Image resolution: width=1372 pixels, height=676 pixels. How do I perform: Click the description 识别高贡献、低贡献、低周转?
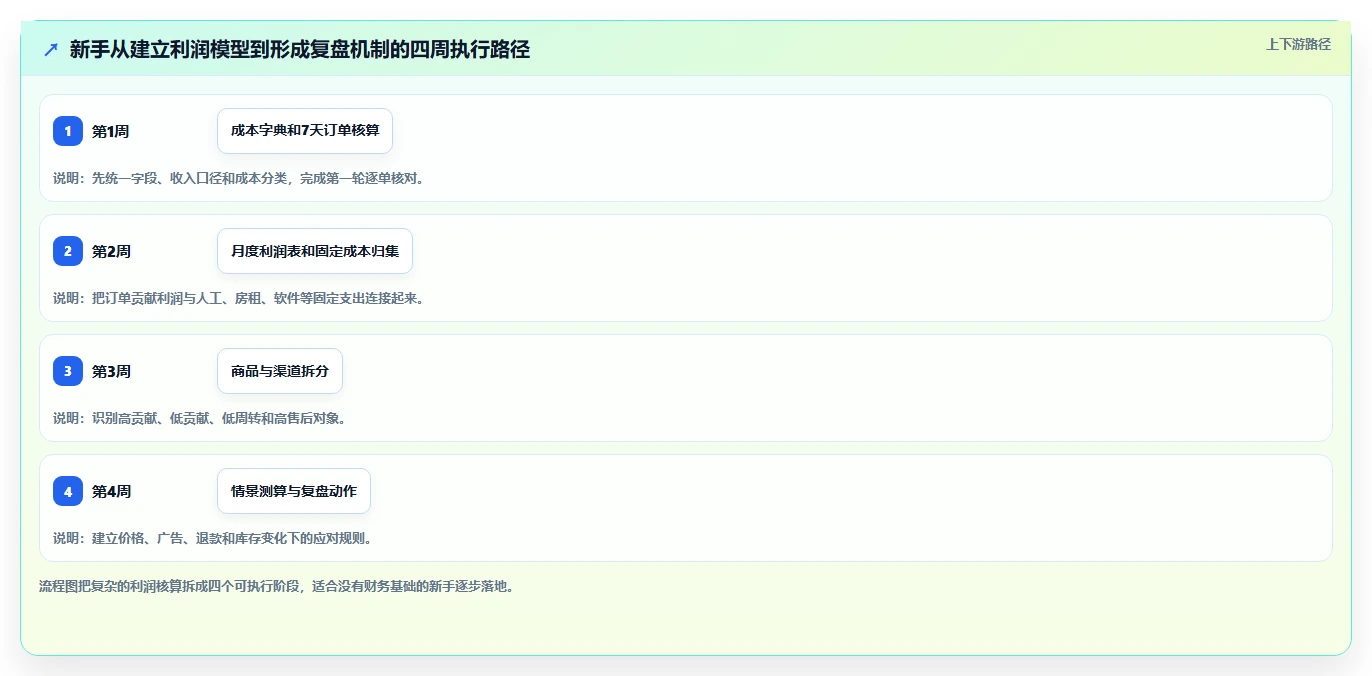coord(178,418)
